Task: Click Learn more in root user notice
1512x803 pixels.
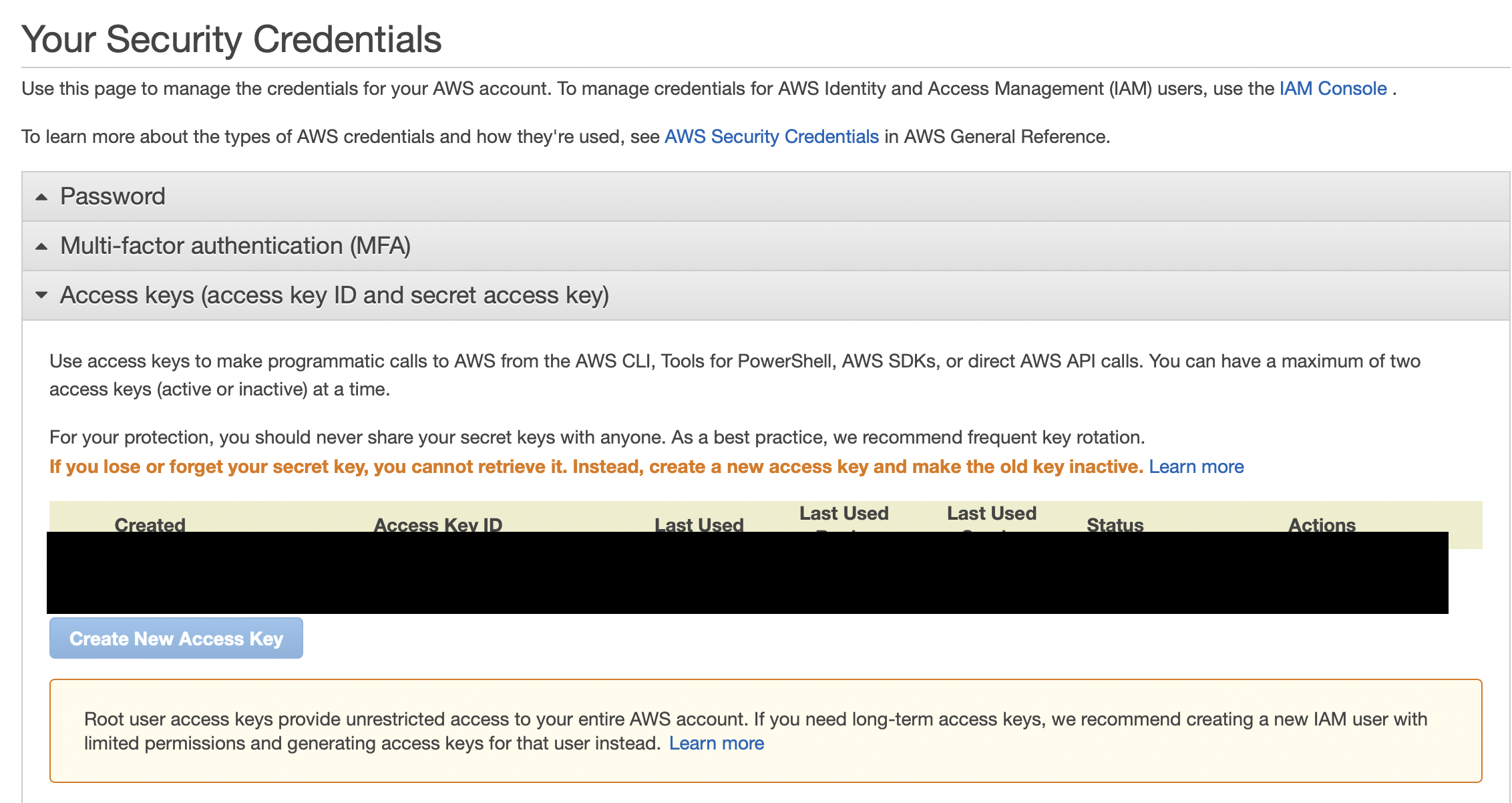Action: 717,744
